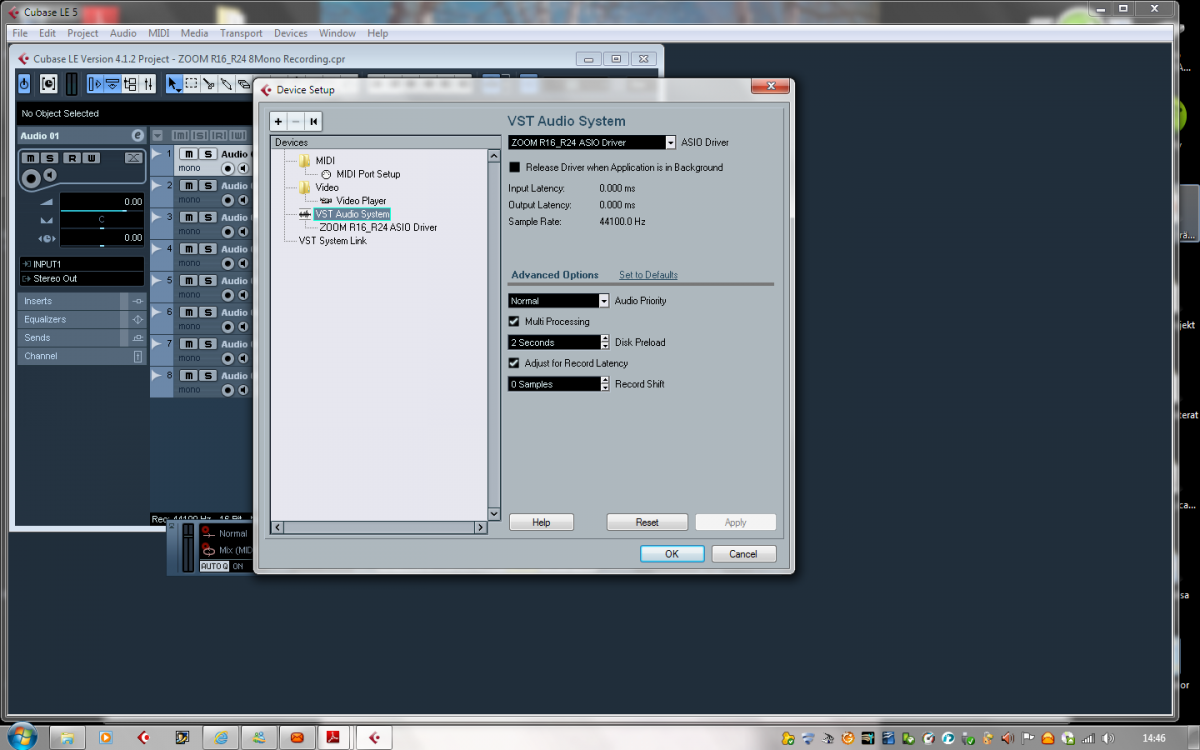The image size is (1200, 750).
Task: Open the Equalizers section icon in Inspector
Action: point(138,319)
